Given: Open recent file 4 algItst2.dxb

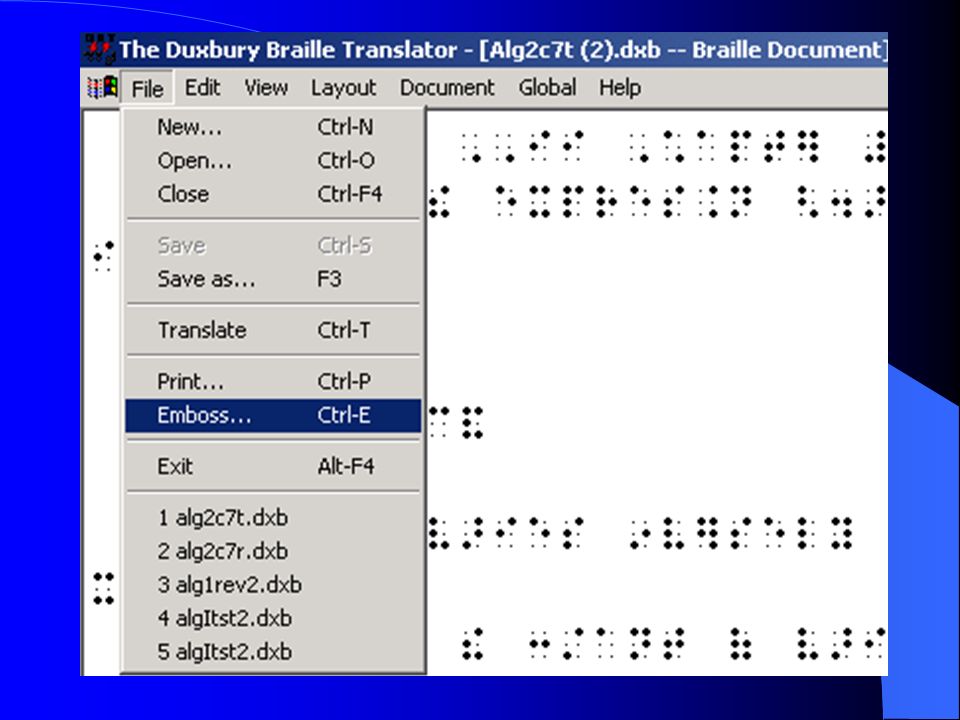Looking at the screenshot, I should click(x=273, y=618).
